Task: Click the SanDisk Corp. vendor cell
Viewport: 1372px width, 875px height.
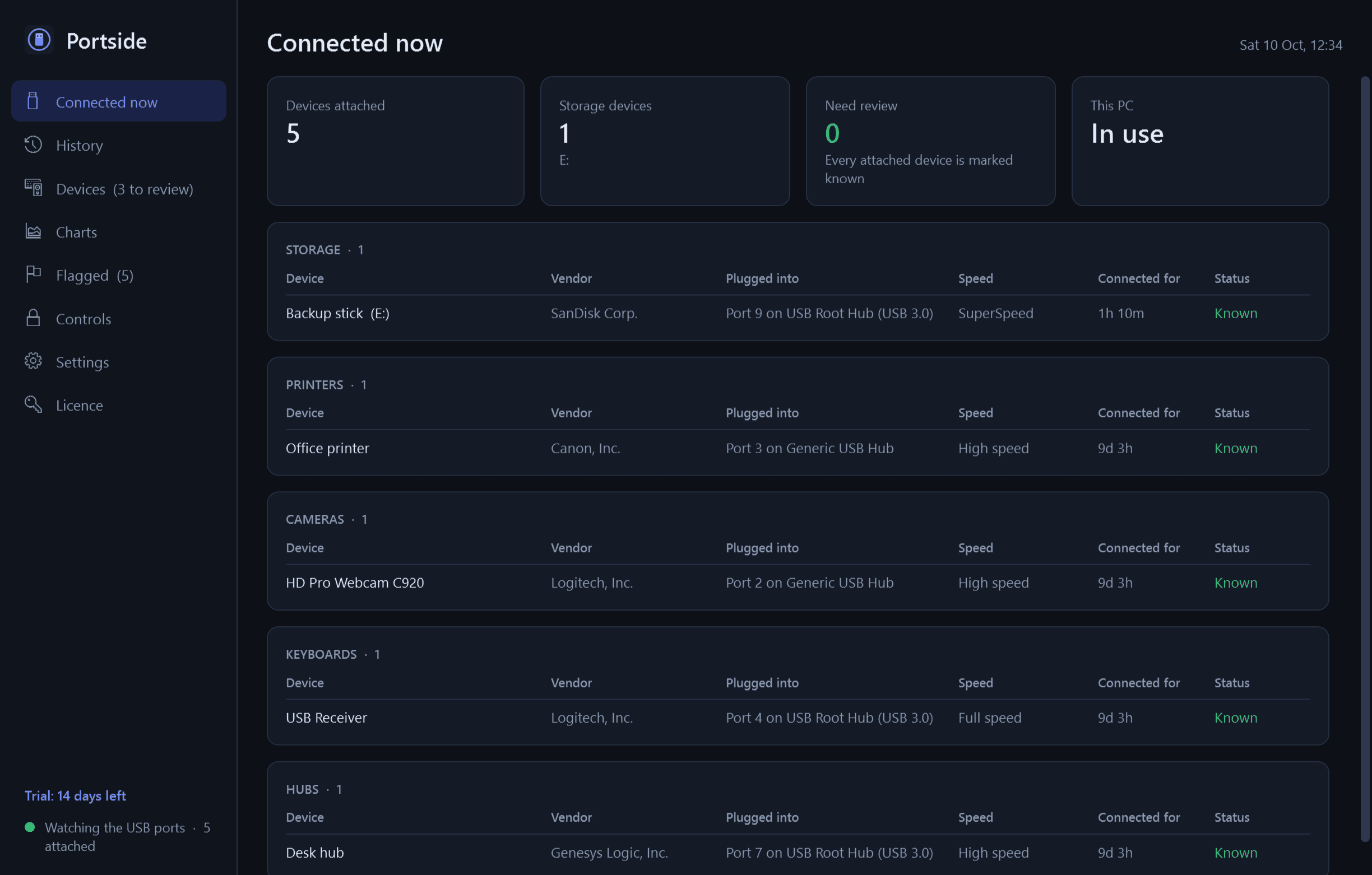Action: (x=594, y=313)
